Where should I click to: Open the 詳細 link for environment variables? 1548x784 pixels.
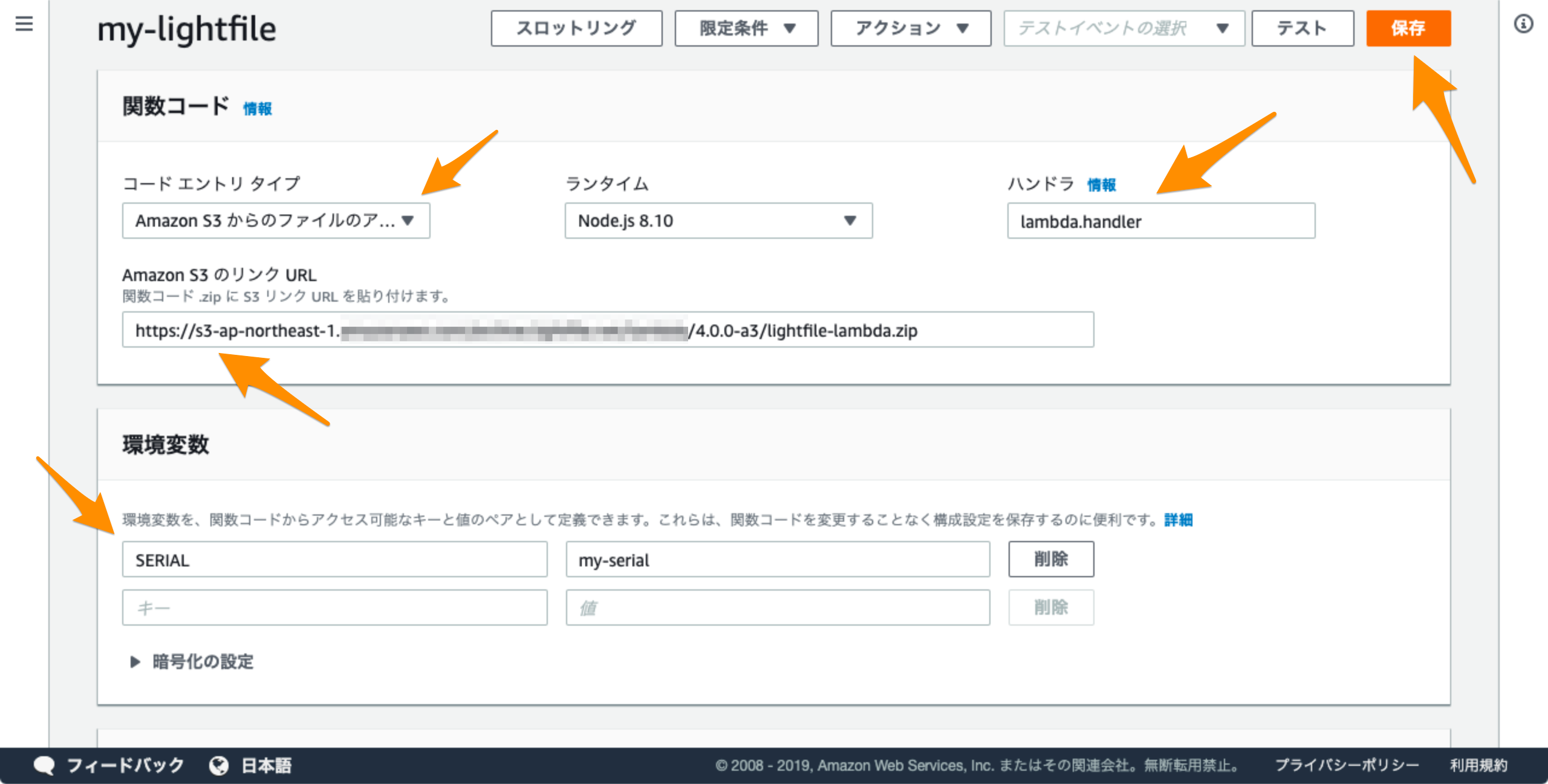pos(1179,520)
